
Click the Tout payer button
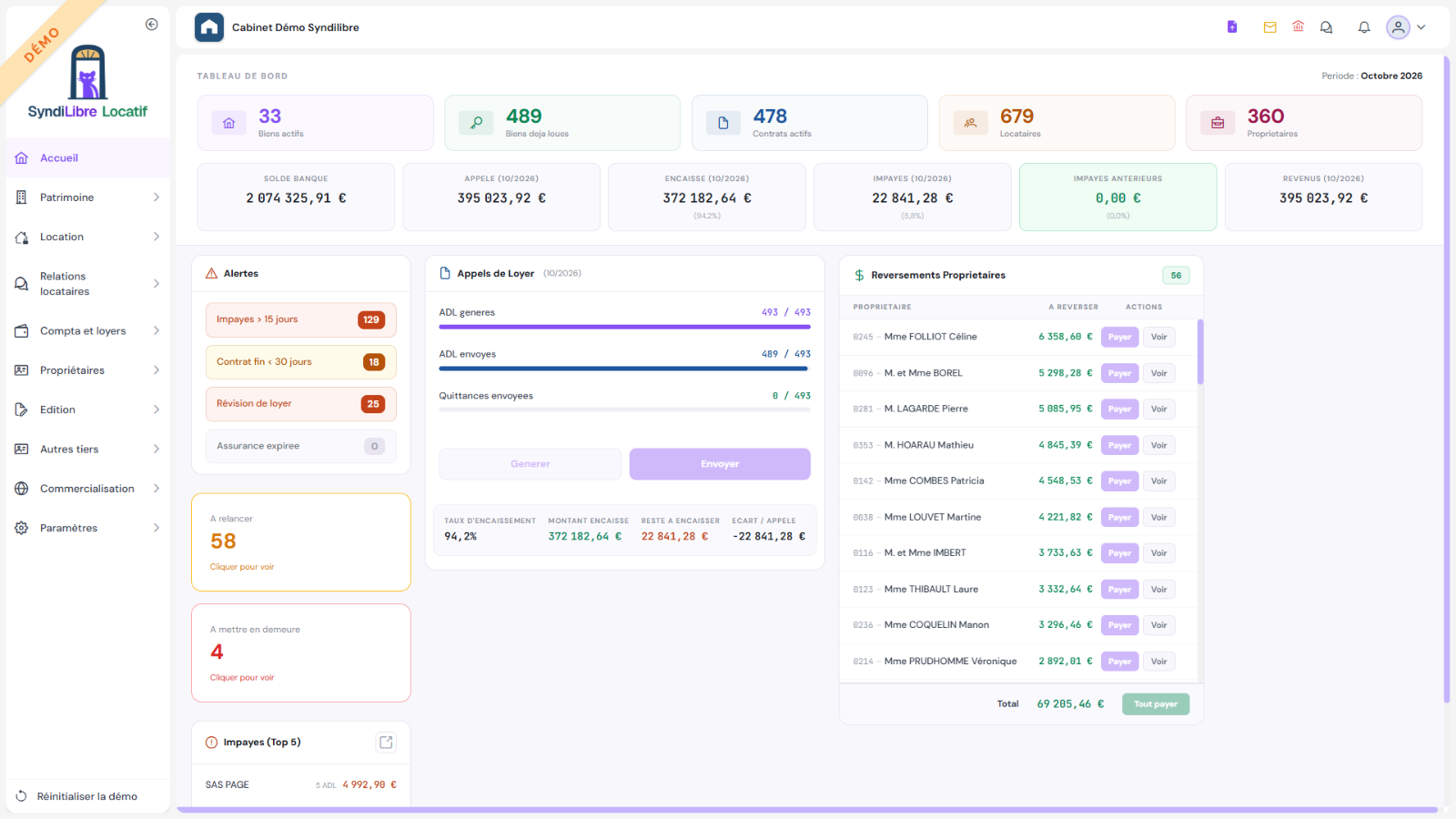(x=1156, y=704)
